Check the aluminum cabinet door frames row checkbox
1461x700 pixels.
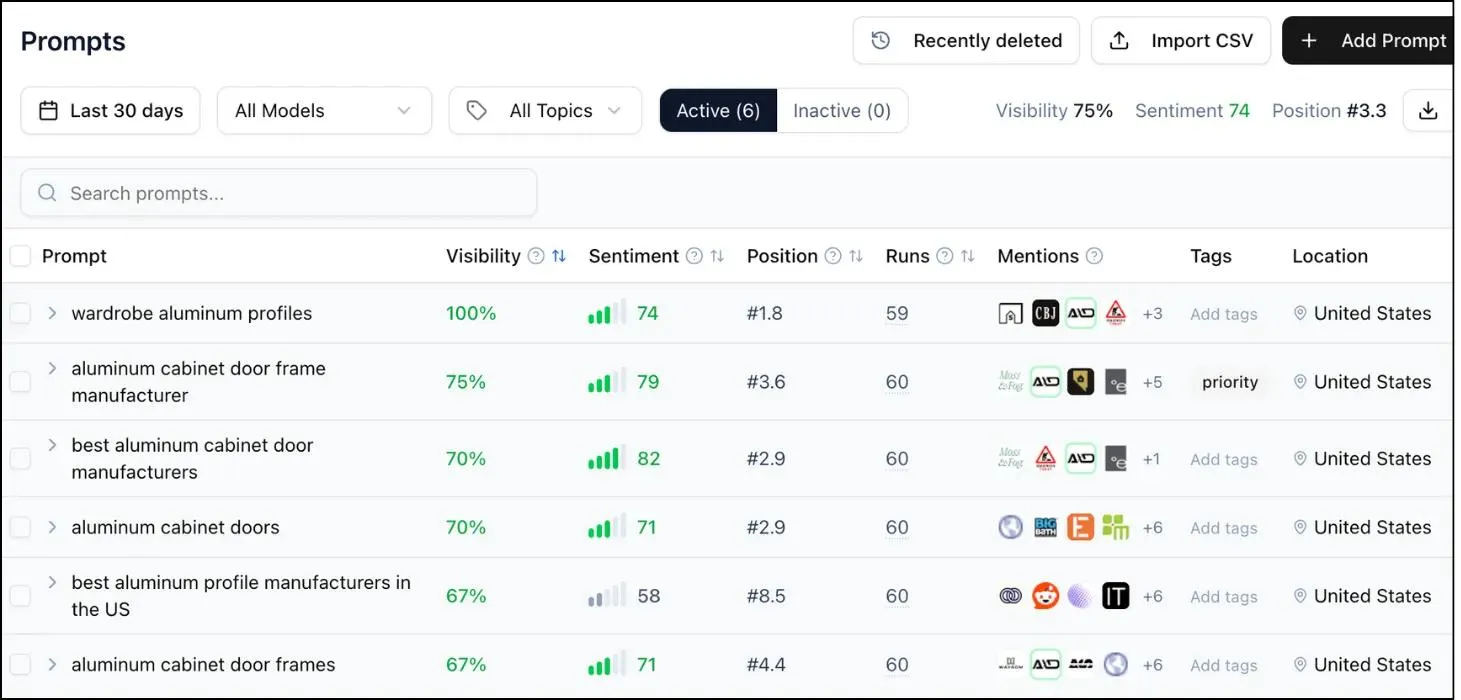20,664
